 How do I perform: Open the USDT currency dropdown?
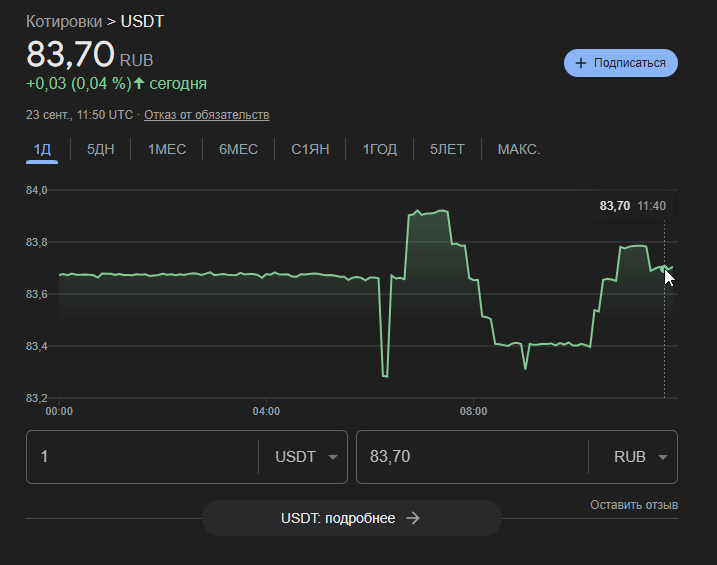point(304,457)
